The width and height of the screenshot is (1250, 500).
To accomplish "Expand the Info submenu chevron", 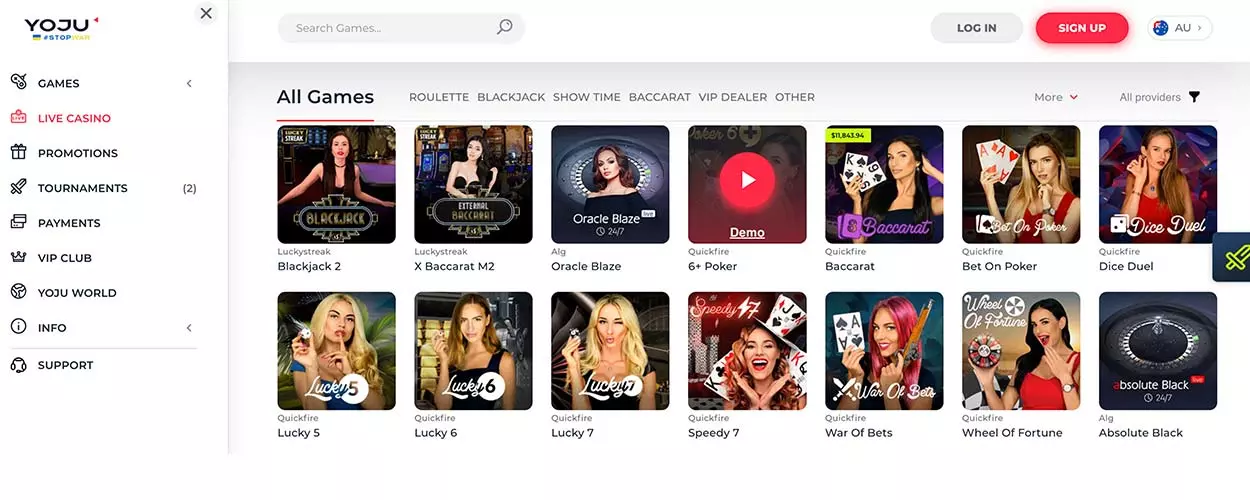I will coord(189,328).
